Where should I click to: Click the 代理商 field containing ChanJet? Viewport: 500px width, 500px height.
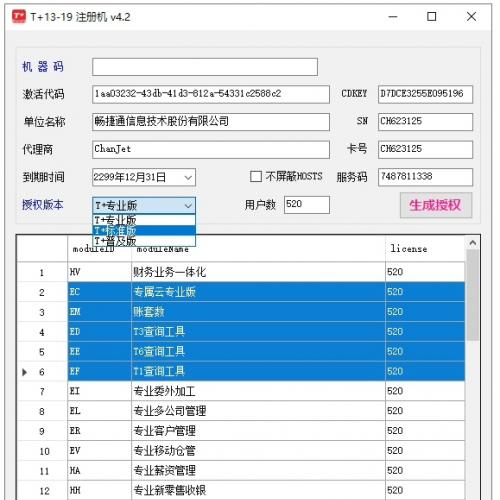click(211, 149)
